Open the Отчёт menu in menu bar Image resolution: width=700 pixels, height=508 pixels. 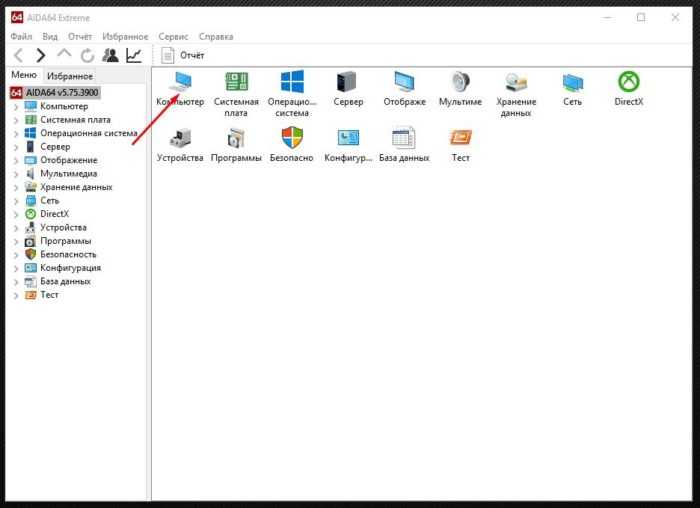pos(80,37)
